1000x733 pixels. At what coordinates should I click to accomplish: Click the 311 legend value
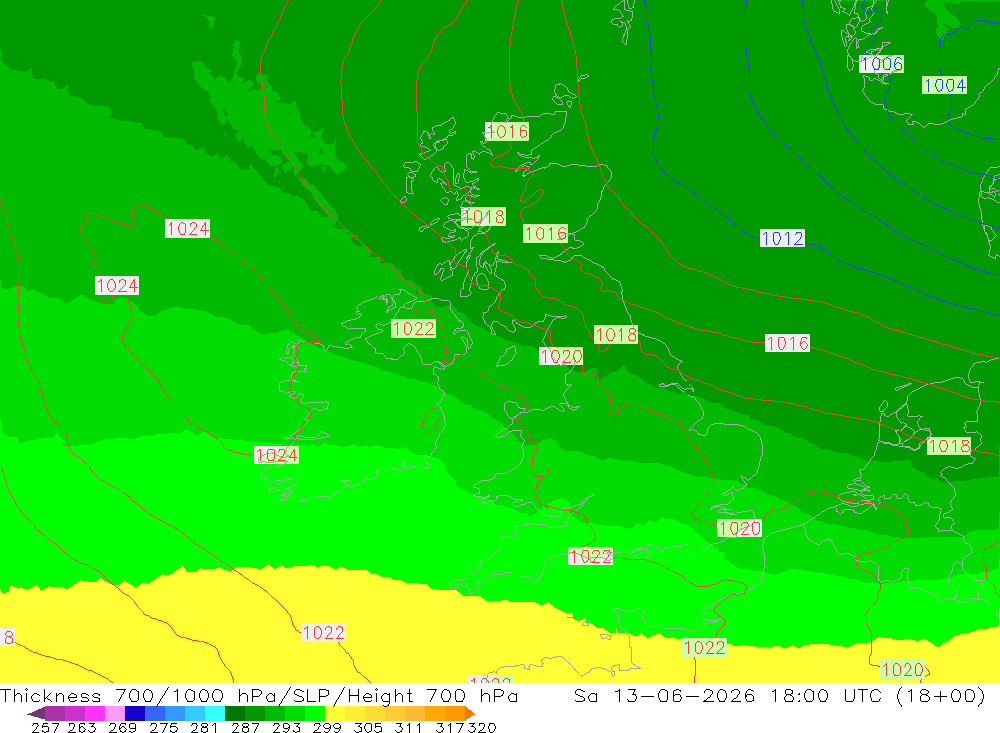click(x=408, y=727)
